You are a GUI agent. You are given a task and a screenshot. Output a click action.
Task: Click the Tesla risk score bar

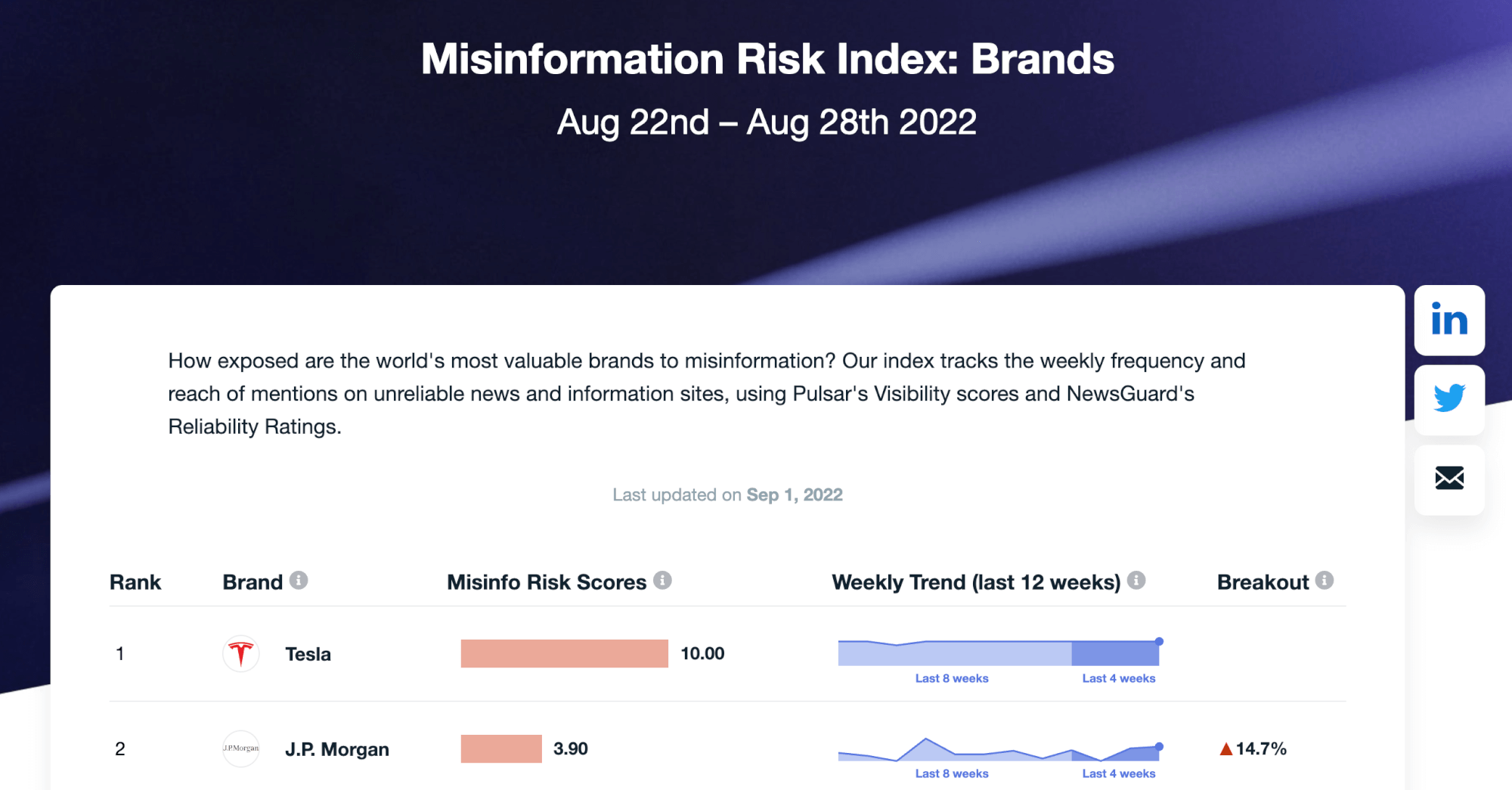pyautogui.click(x=564, y=654)
